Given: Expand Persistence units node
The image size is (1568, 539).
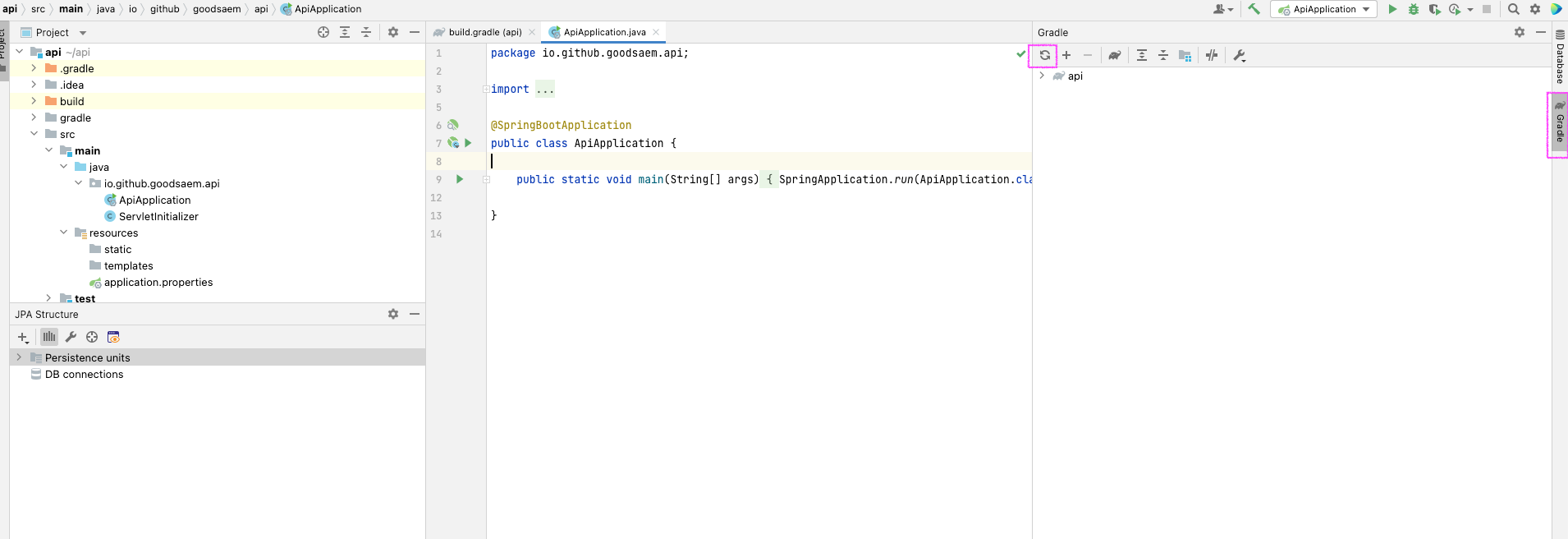Looking at the screenshot, I should (19, 357).
